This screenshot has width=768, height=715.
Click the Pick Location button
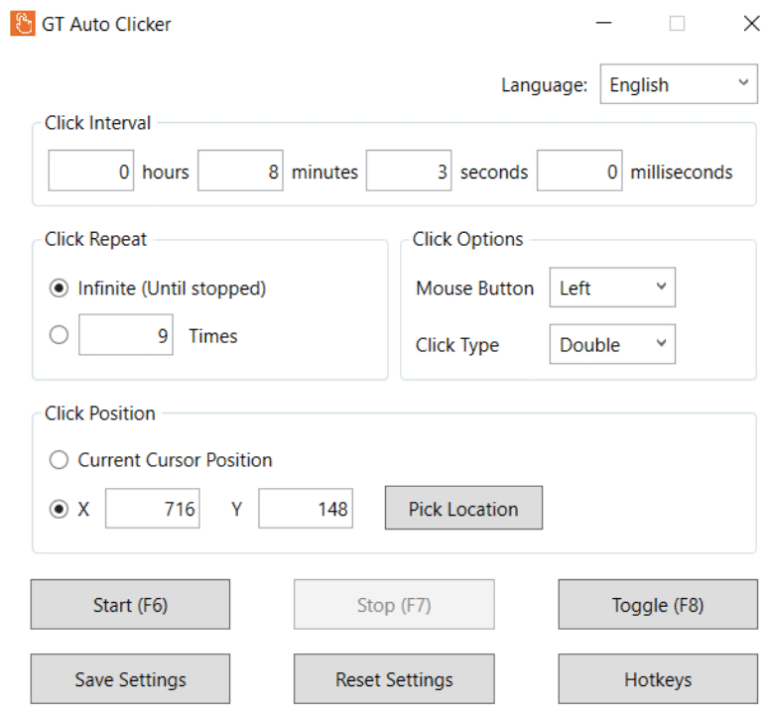point(463,509)
